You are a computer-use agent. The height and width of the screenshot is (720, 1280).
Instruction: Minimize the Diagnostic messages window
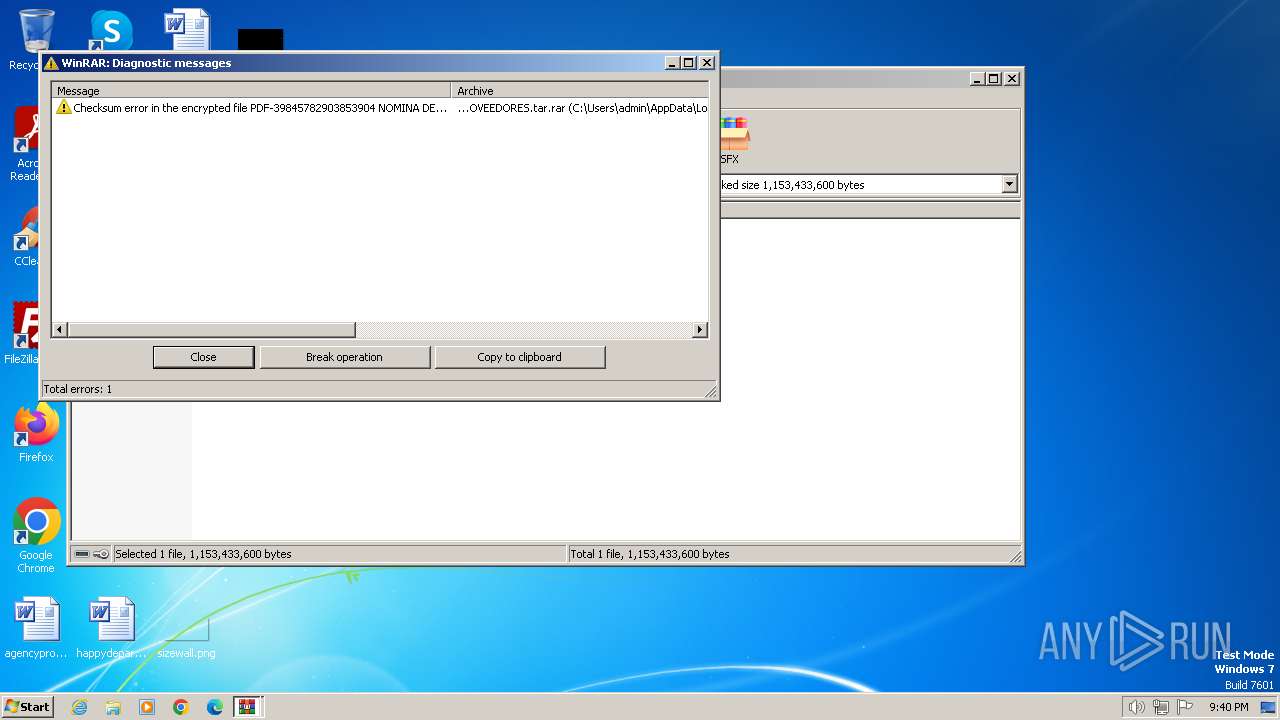point(672,63)
